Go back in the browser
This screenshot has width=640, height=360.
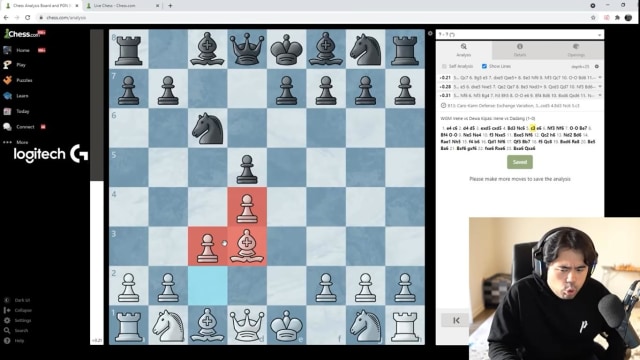coord(6,18)
